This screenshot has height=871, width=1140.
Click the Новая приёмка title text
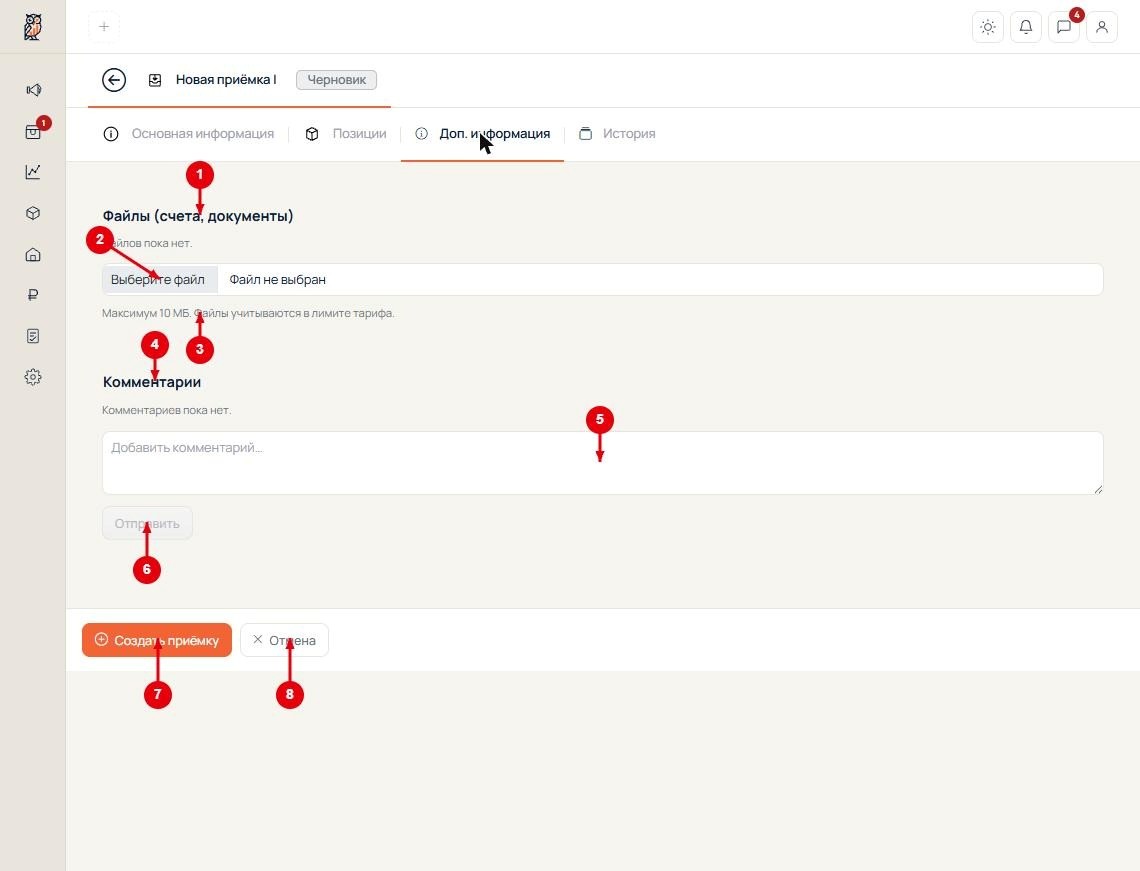pos(226,80)
